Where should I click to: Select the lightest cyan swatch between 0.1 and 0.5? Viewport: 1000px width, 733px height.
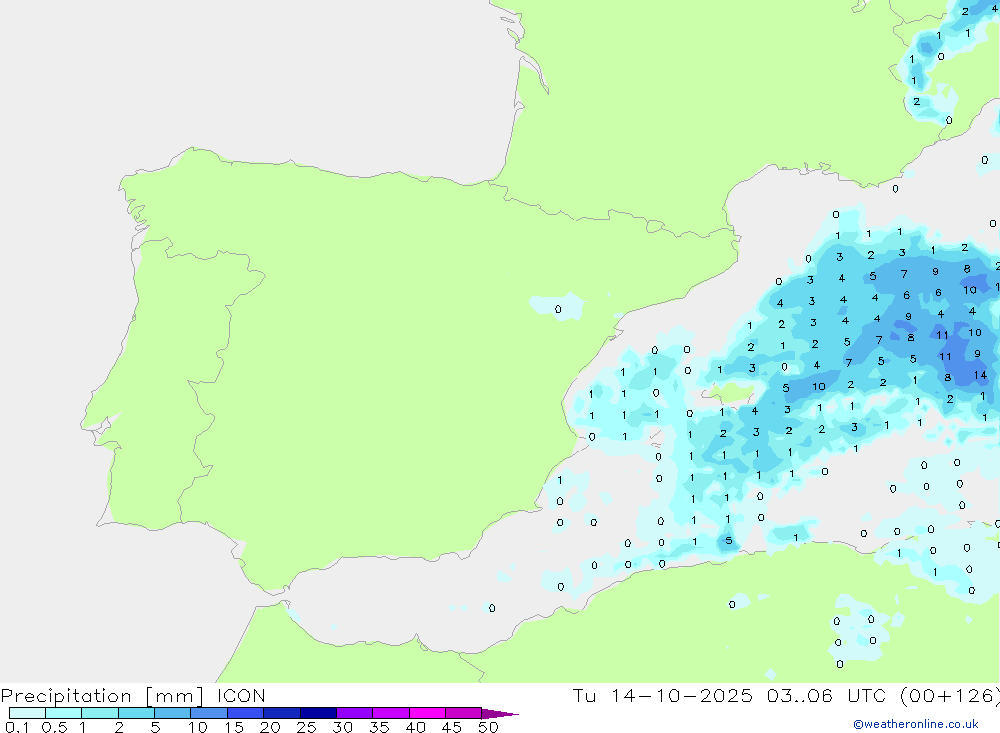[27, 713]
